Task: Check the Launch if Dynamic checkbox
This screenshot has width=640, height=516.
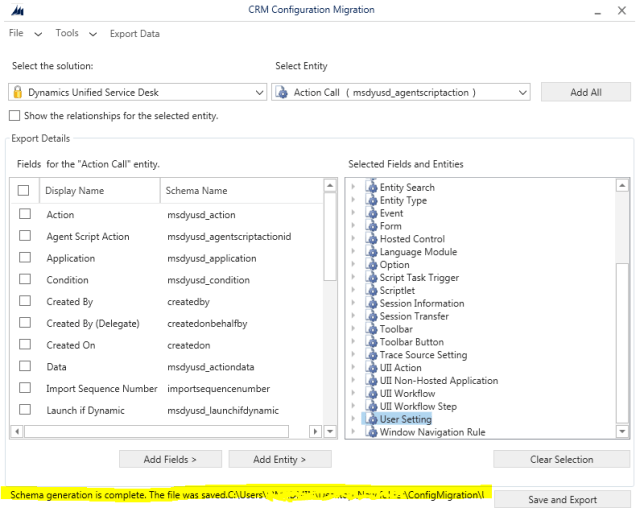Action: coord(25,409)
